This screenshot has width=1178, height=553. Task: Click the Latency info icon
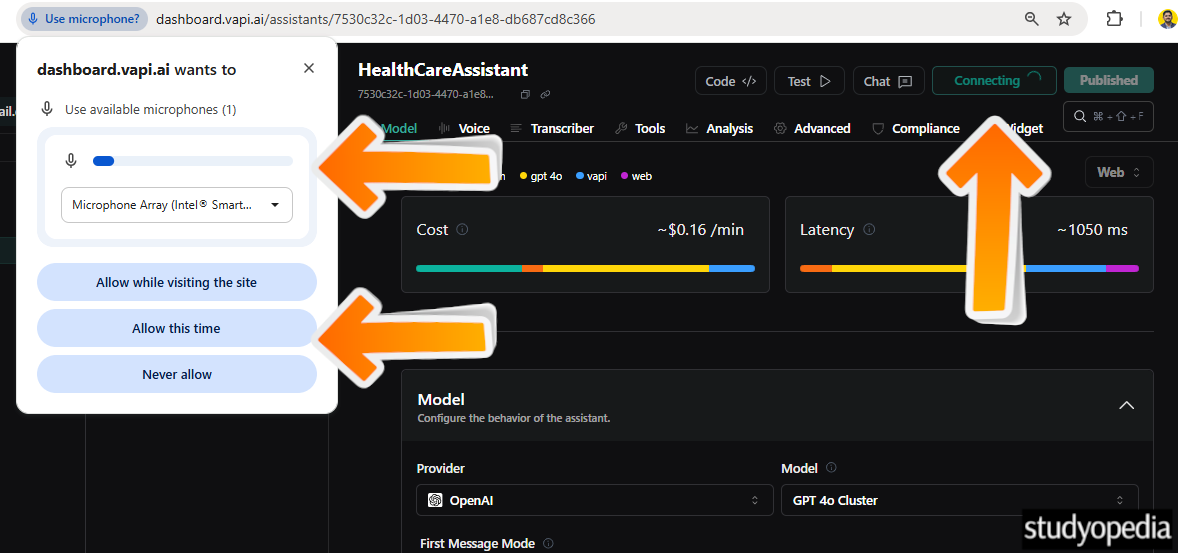tap(869, 229)
